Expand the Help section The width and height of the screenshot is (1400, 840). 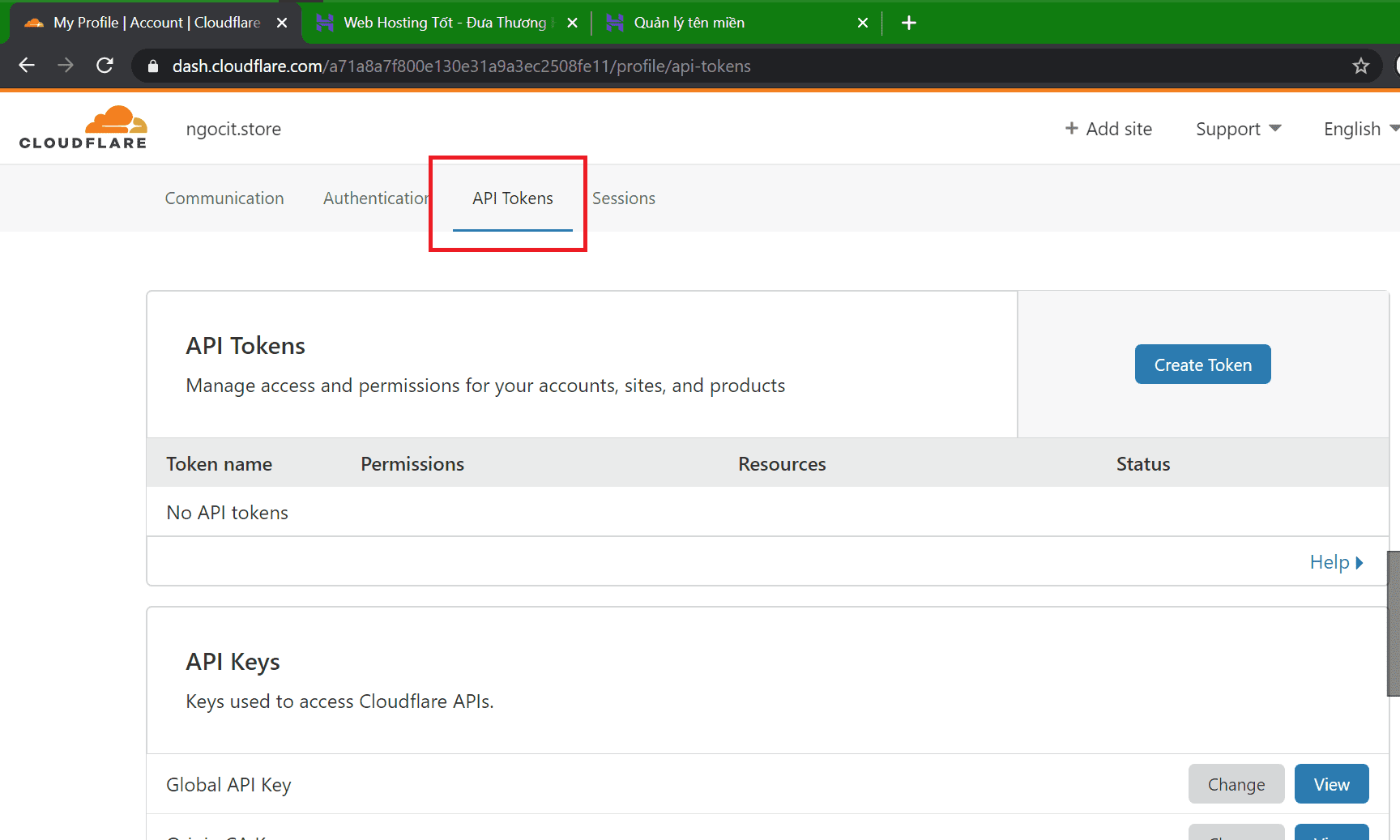click(1336, 562)
